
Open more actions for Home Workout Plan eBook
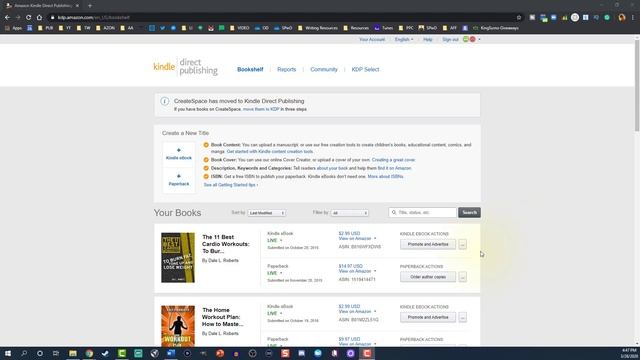point(462,317)
